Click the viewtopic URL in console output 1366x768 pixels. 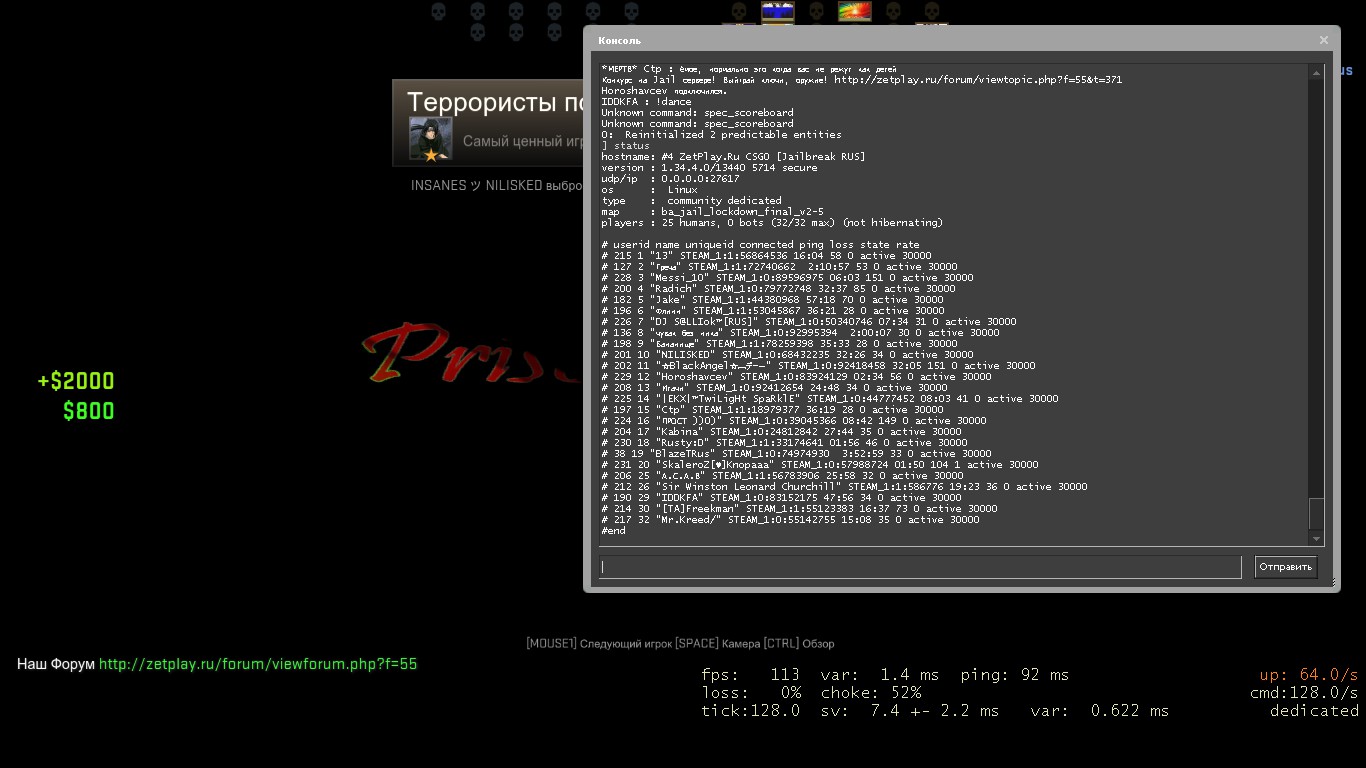[977, 80]
